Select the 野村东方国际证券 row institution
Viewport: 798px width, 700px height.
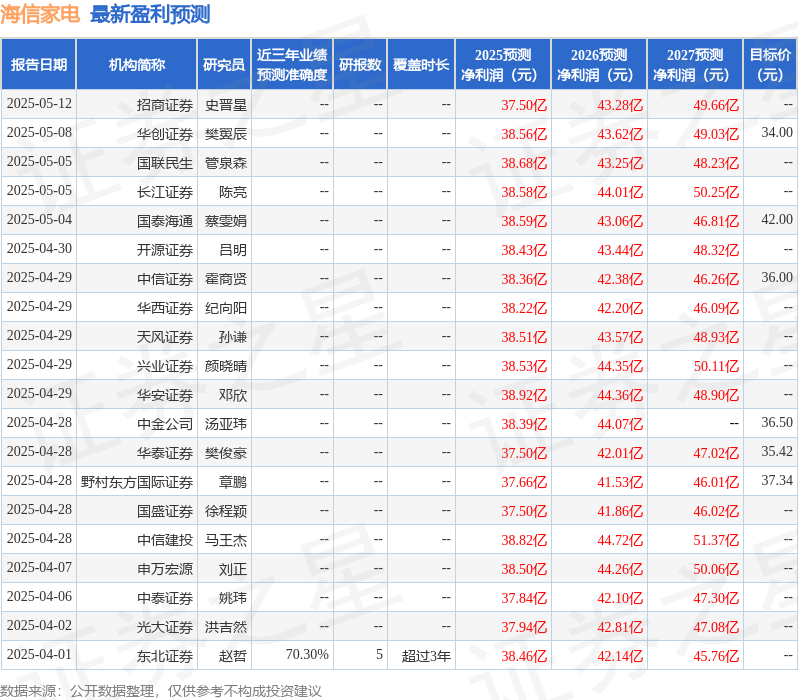coord(136,482)
